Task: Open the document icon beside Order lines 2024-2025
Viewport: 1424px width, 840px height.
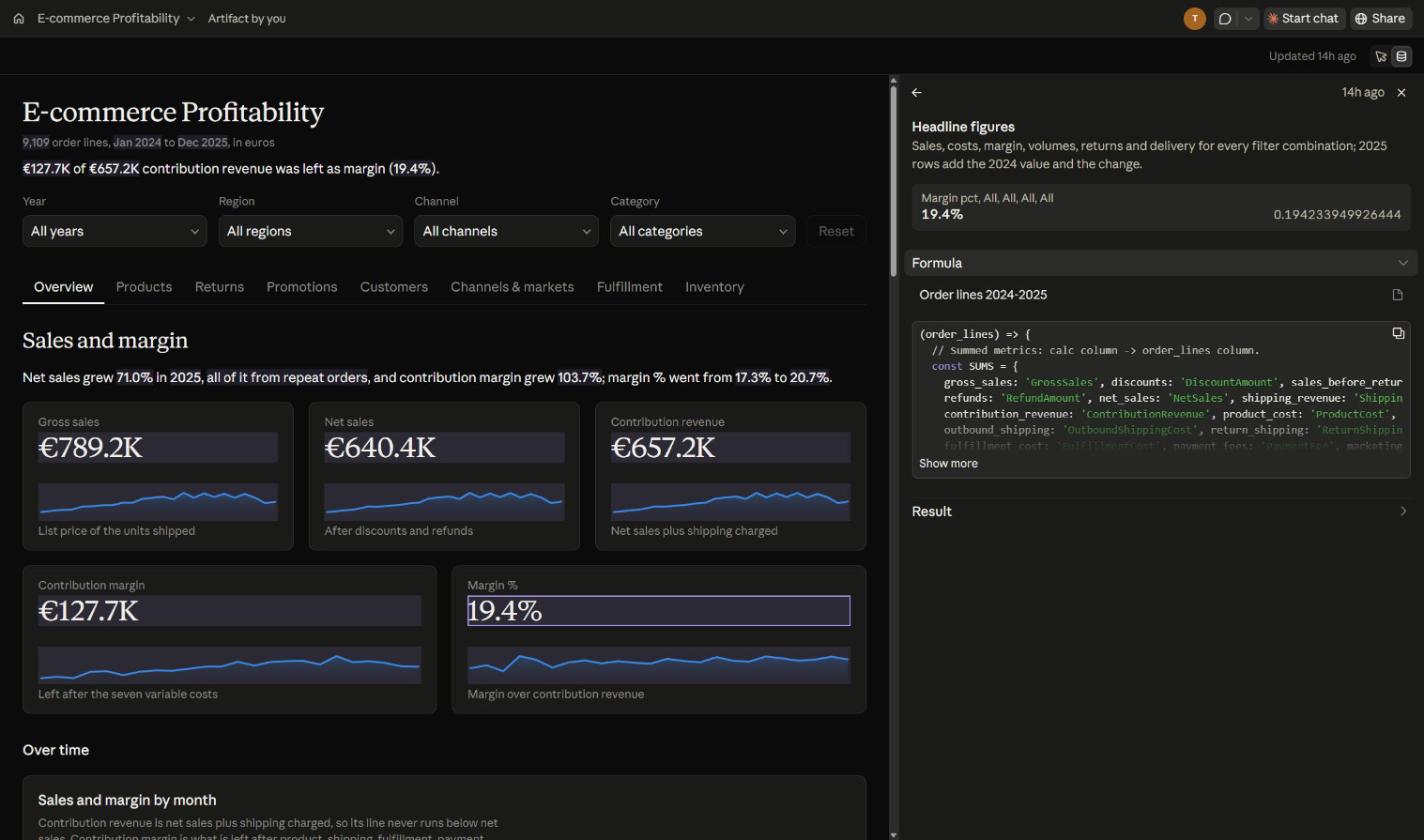Action: [x=1398, y=295]
